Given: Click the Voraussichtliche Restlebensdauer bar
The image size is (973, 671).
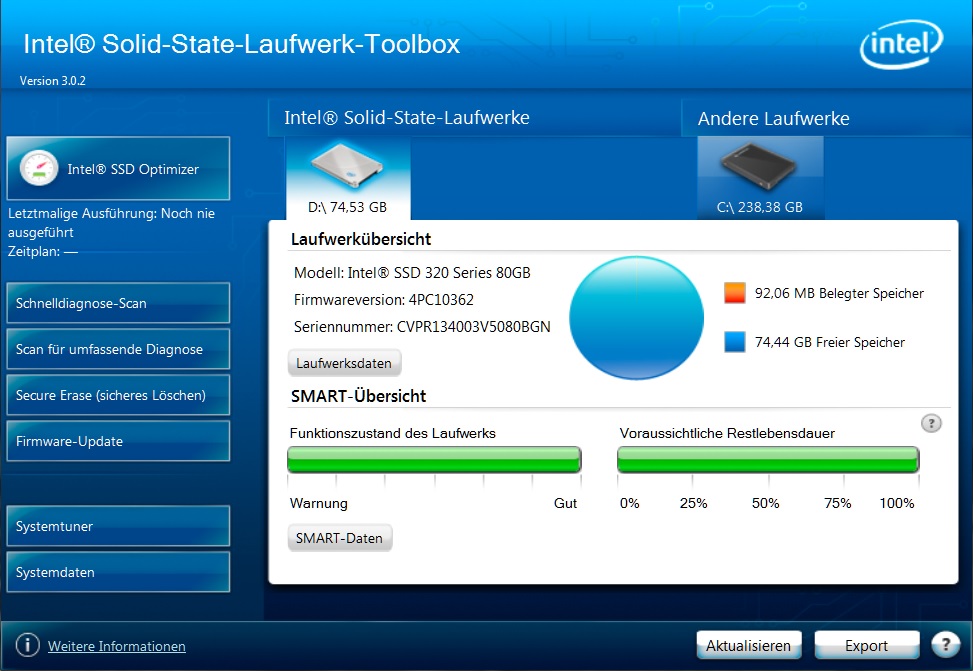Looking at the screenshot, I should (768, 460).
